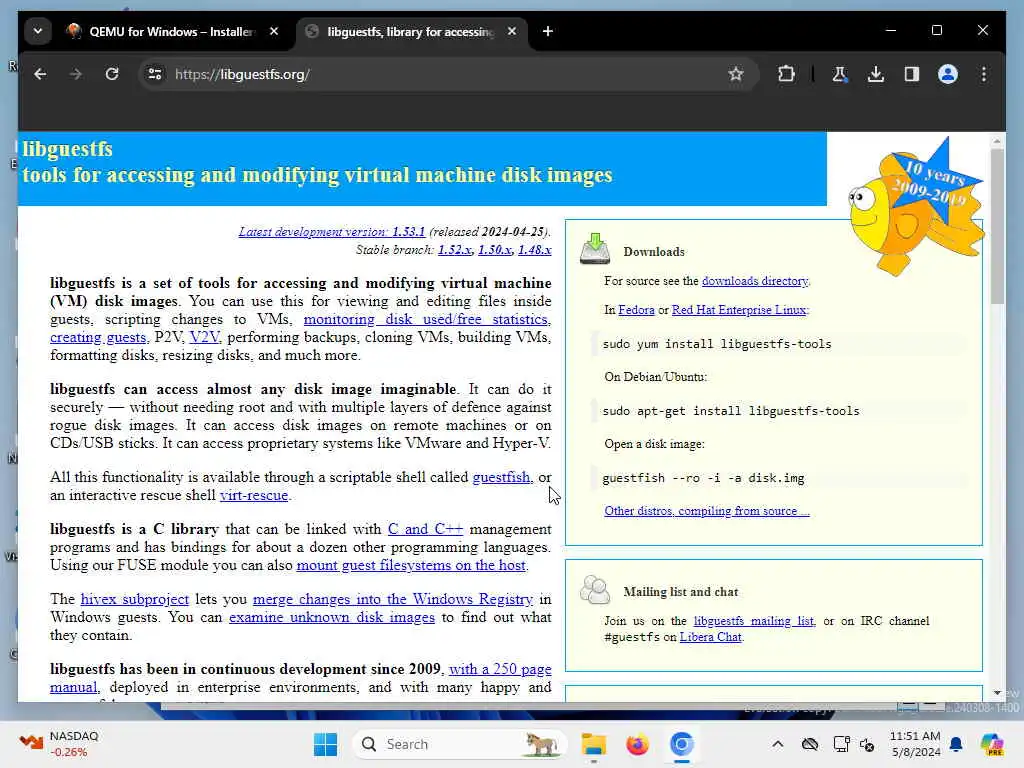Screen dimensions: 1024x768
Task: Click the forward navigation arrow
Action: coord(76,74)
